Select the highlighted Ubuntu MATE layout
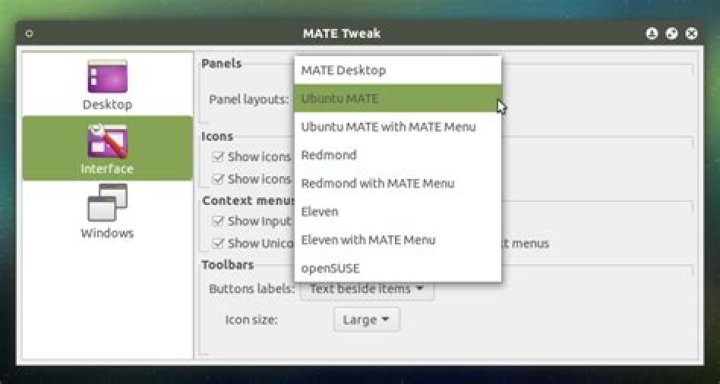The height and width of the screenshot is (384, 720). [x=398, y=98]
